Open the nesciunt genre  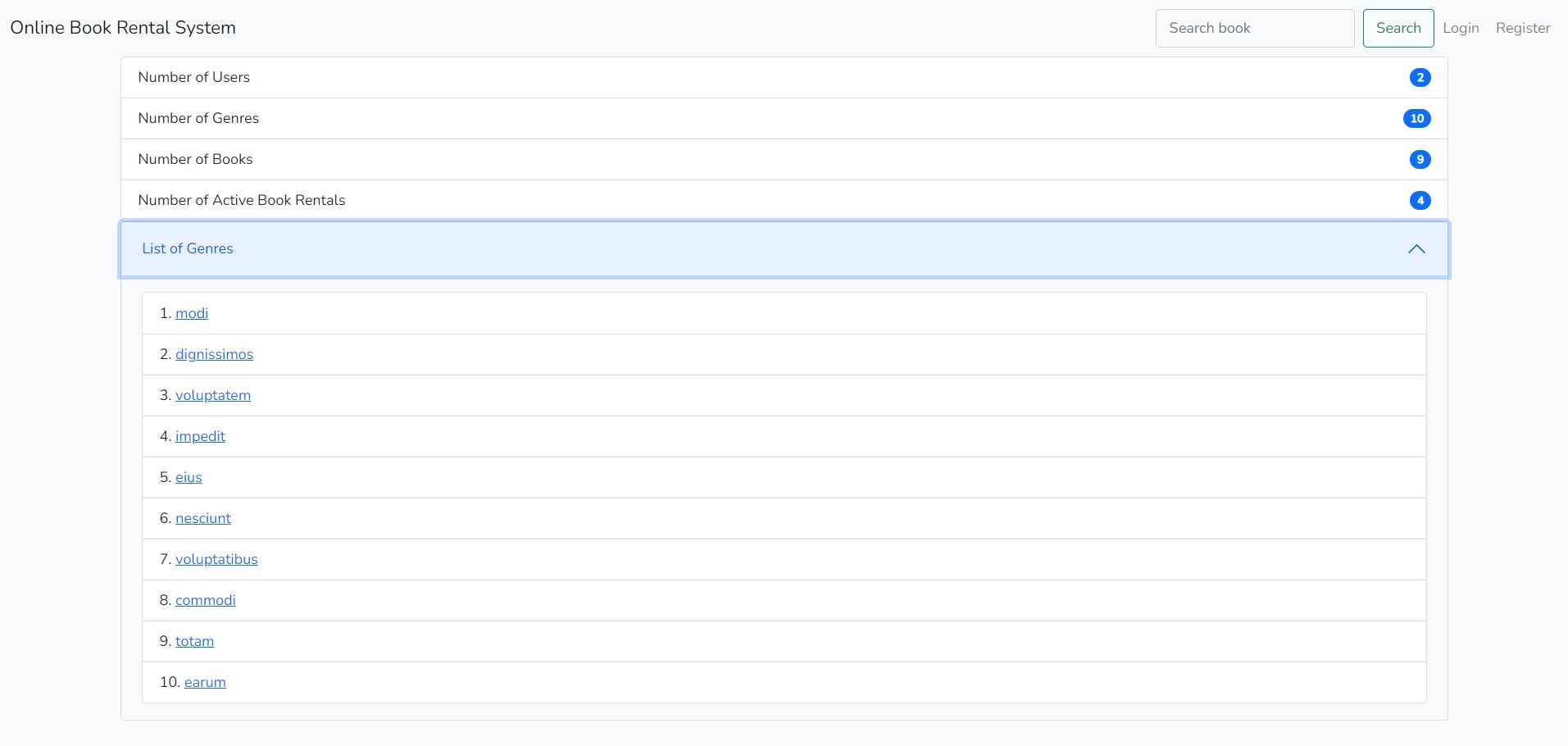point(202,518)
